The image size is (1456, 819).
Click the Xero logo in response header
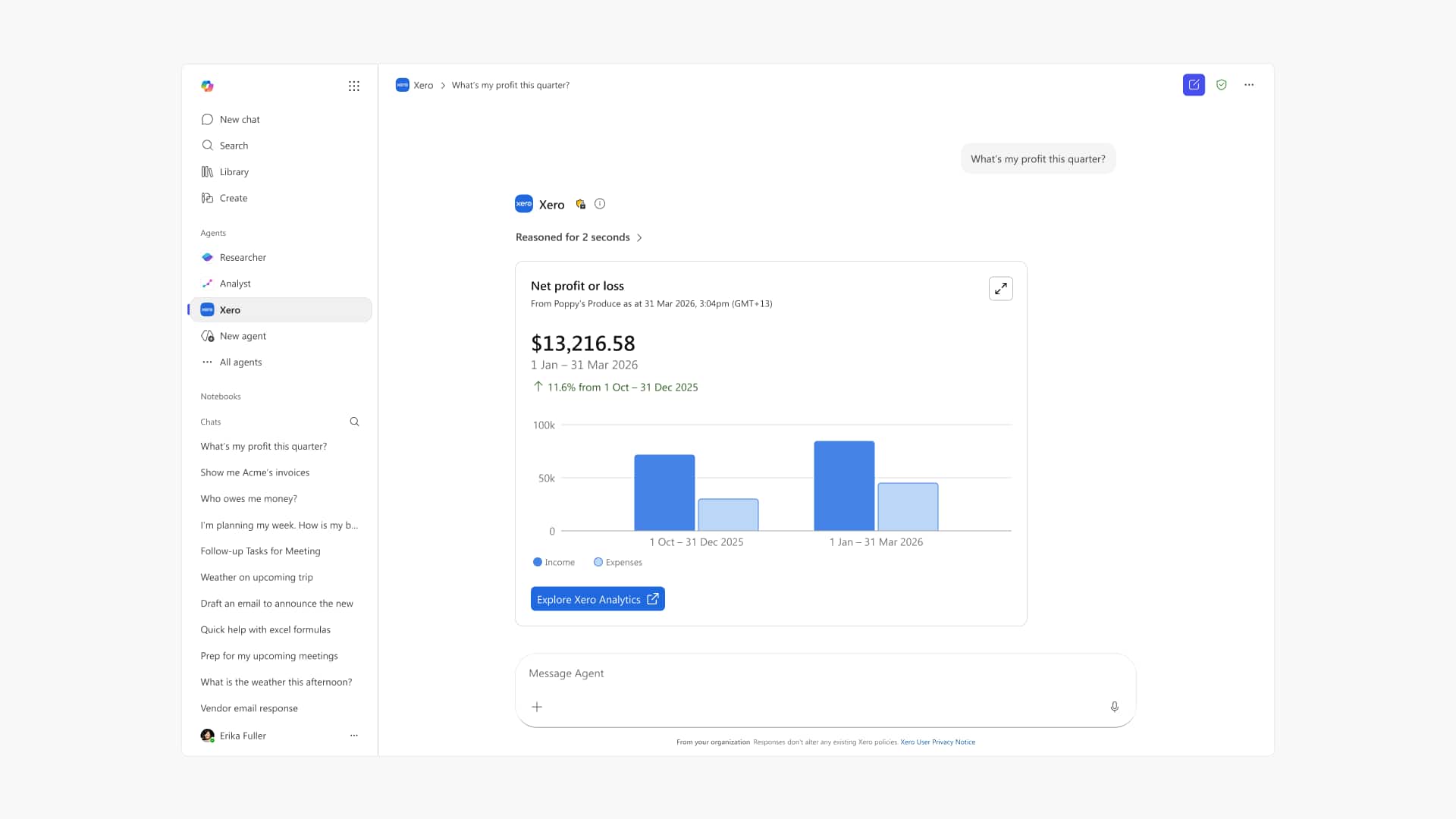click(524, 204)
